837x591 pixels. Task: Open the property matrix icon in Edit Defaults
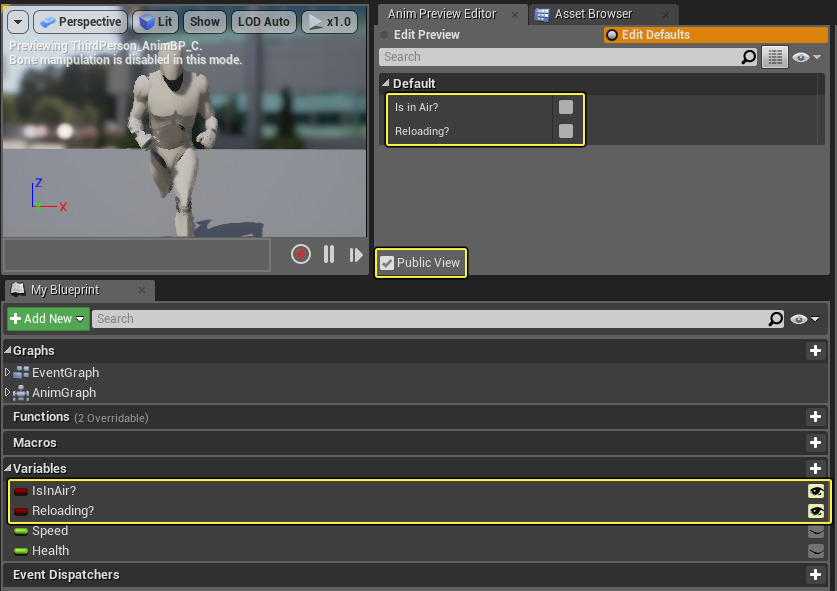(775, 57)
